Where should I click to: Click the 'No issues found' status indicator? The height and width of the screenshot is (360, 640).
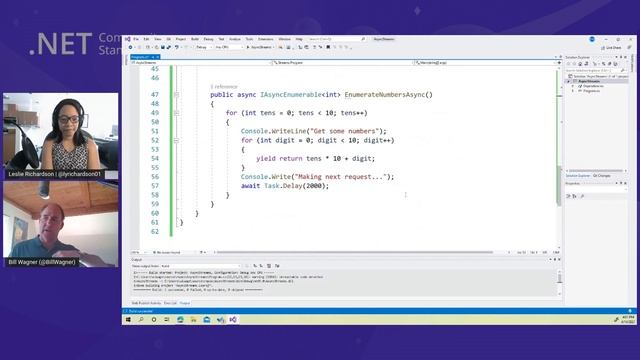pyautogui.click(x=167, y=253)
